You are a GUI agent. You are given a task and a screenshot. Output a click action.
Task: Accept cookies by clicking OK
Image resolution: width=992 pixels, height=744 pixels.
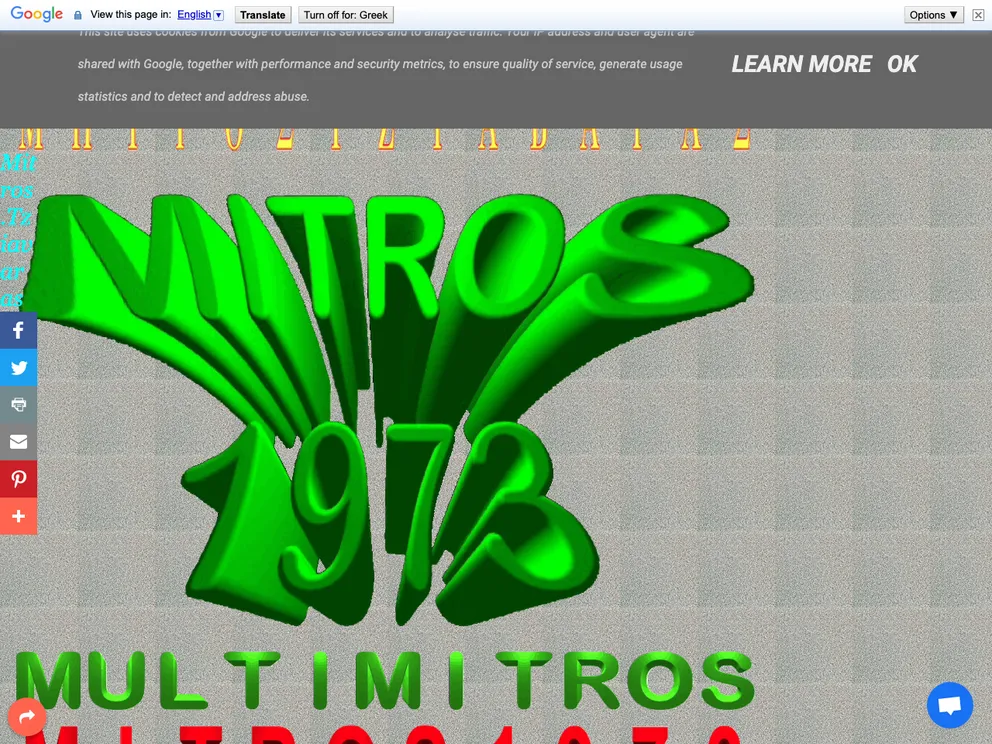tap(902, 64)
